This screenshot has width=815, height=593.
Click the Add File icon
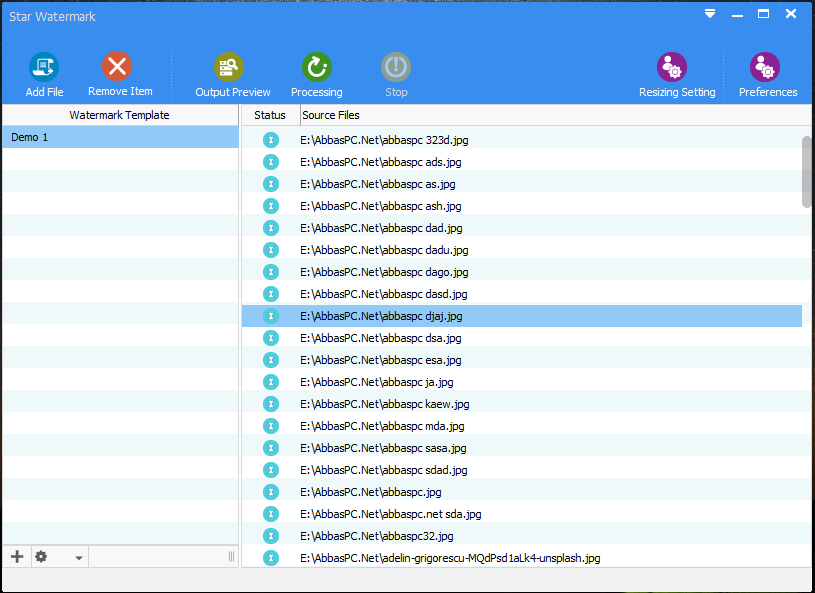pos(44,67)
